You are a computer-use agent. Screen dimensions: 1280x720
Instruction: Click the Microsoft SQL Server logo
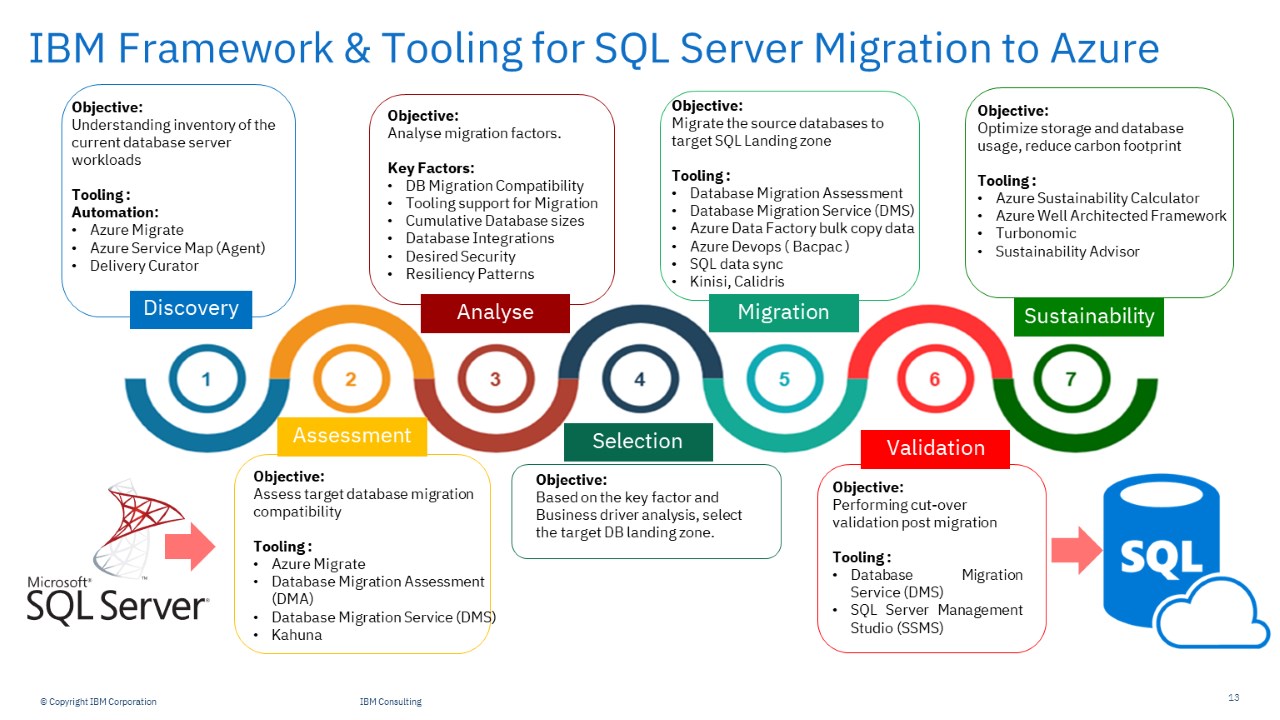point(118,552)
